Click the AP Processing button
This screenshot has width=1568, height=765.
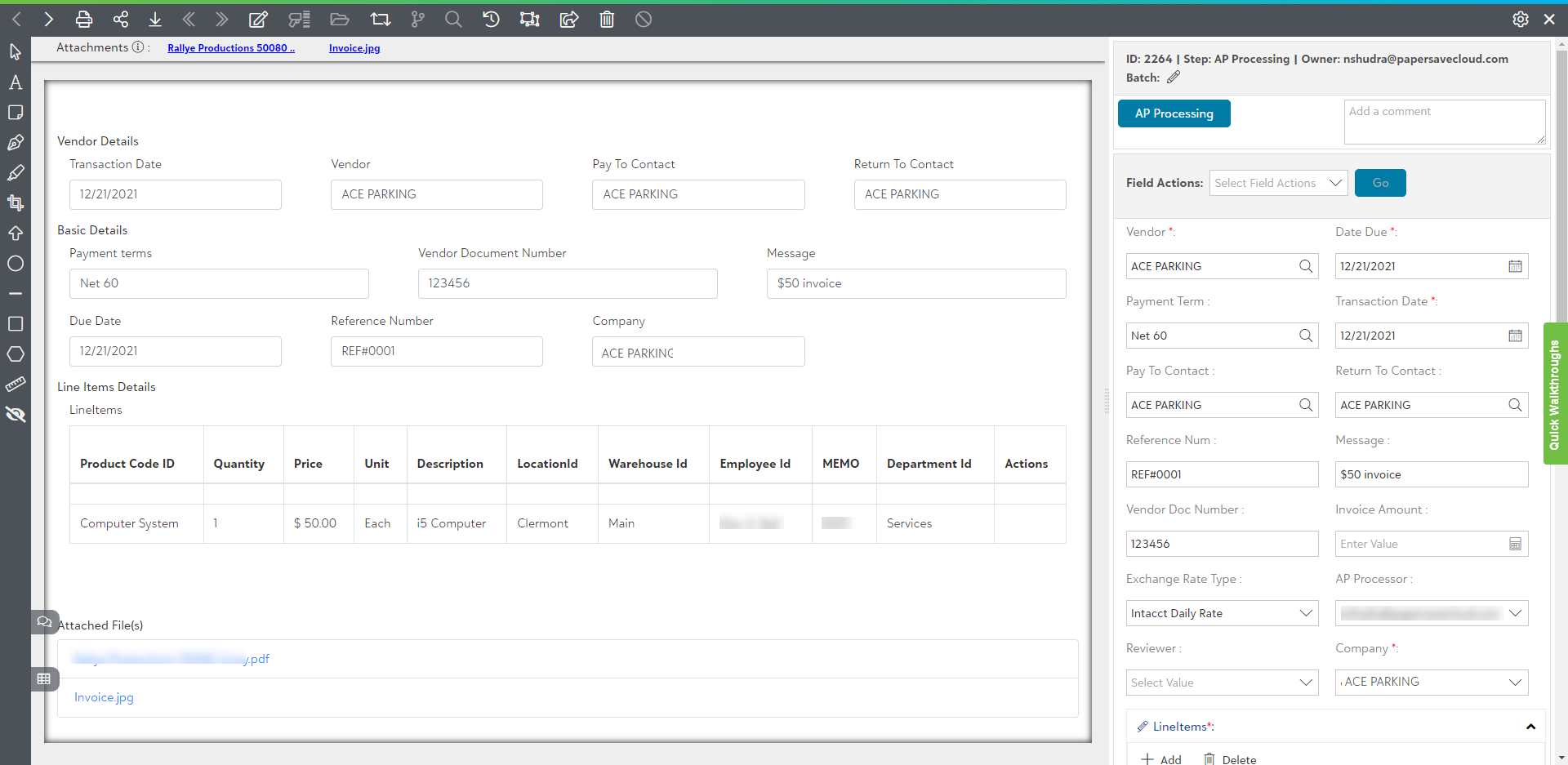point(1174,113)
